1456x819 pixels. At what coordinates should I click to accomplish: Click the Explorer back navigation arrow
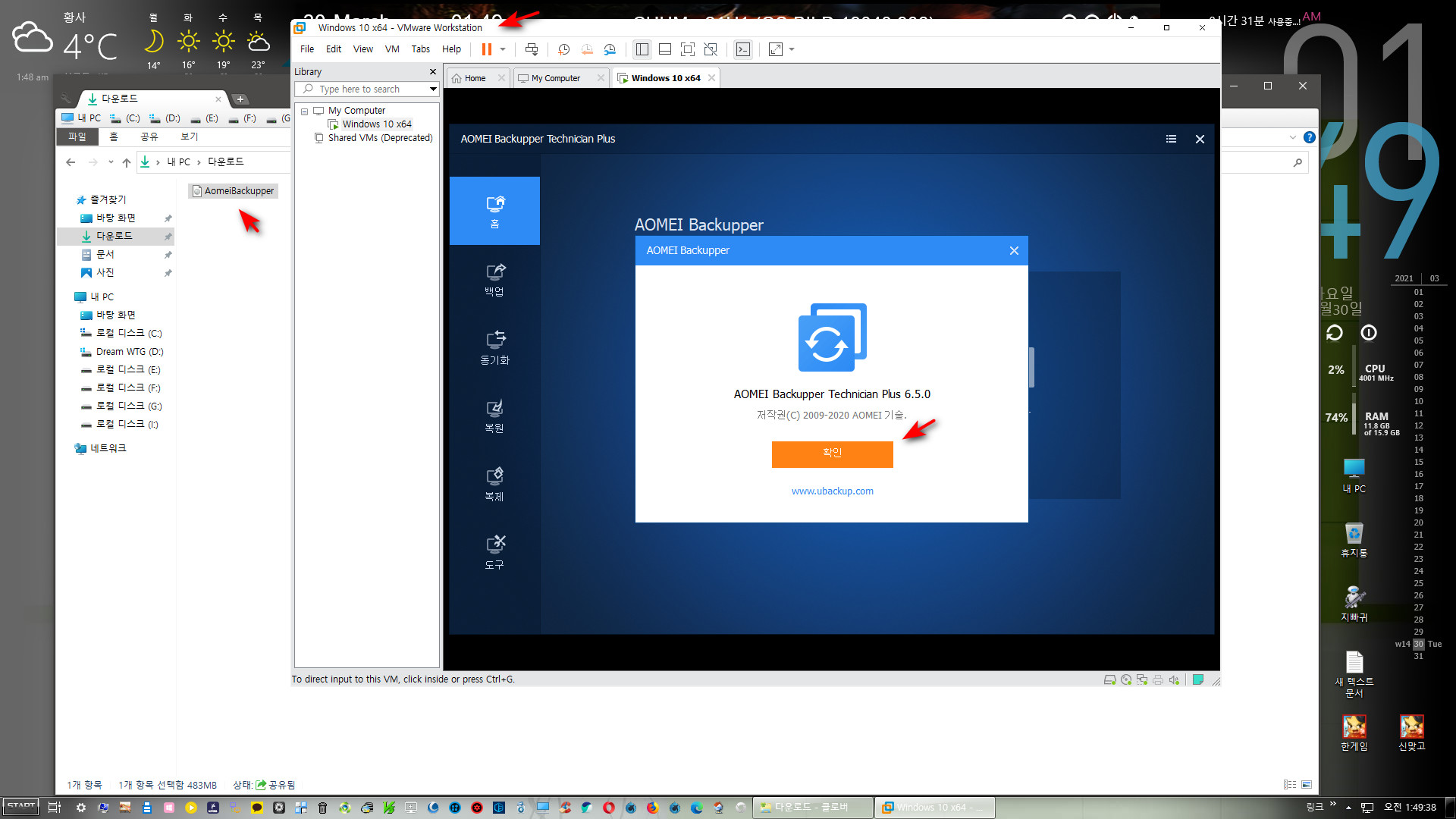tap(71, 162)
